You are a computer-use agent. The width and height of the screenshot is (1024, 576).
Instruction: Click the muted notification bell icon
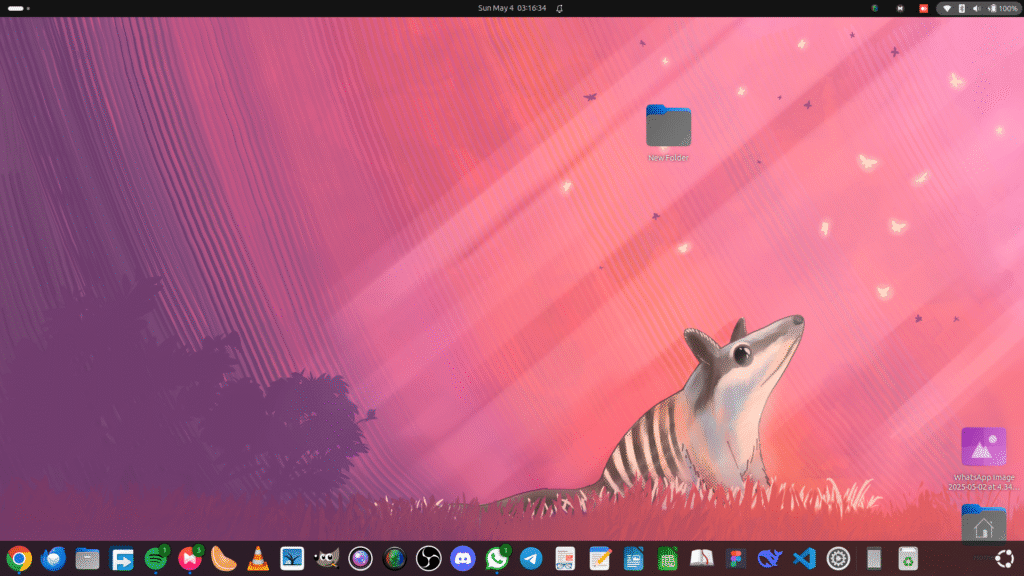[560, 8]
